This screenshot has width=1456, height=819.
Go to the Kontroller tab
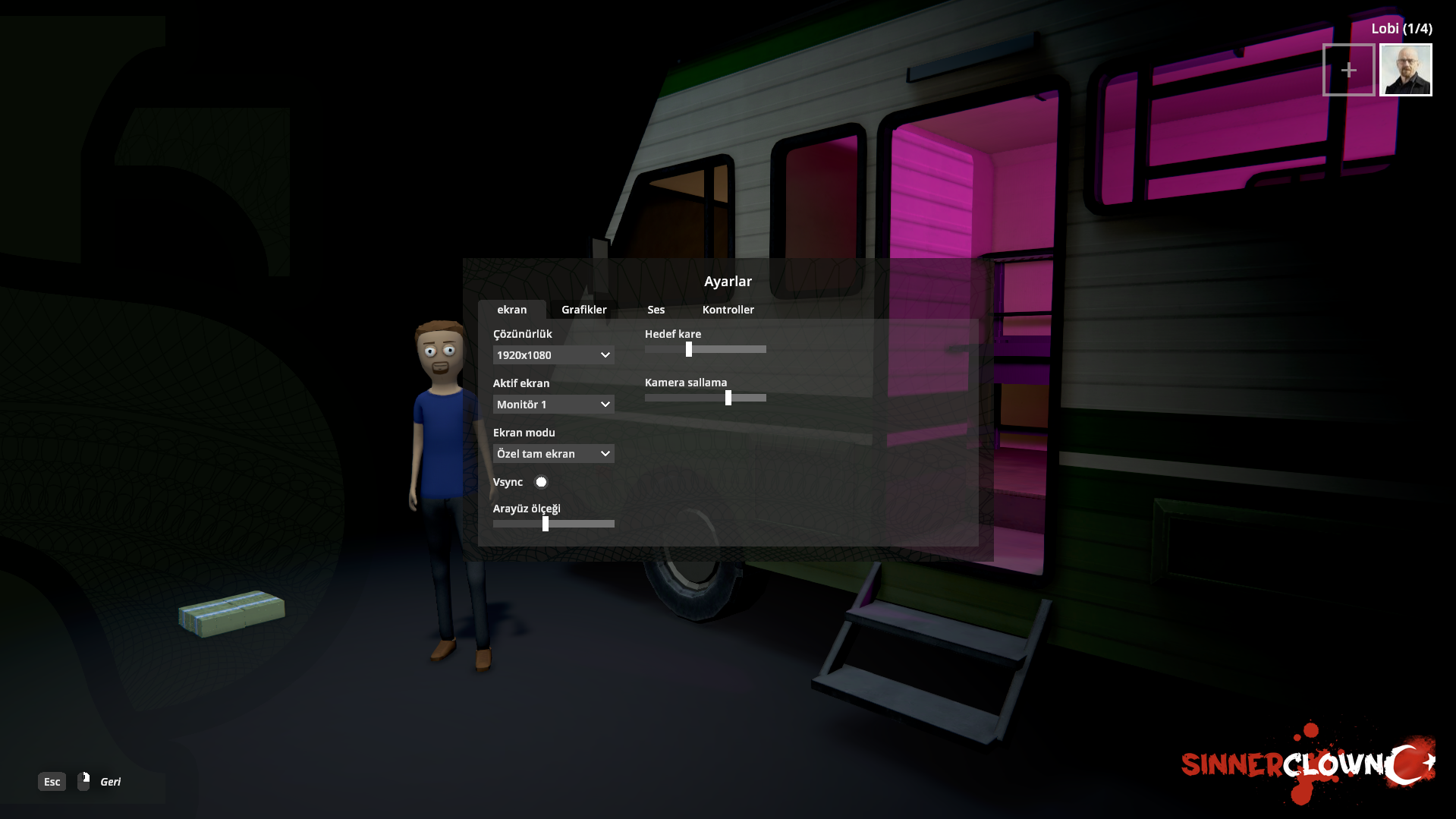(728, 310)
